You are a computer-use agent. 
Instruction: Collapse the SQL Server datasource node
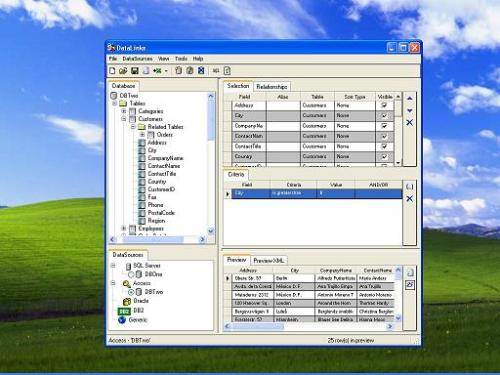coord(113,266)
